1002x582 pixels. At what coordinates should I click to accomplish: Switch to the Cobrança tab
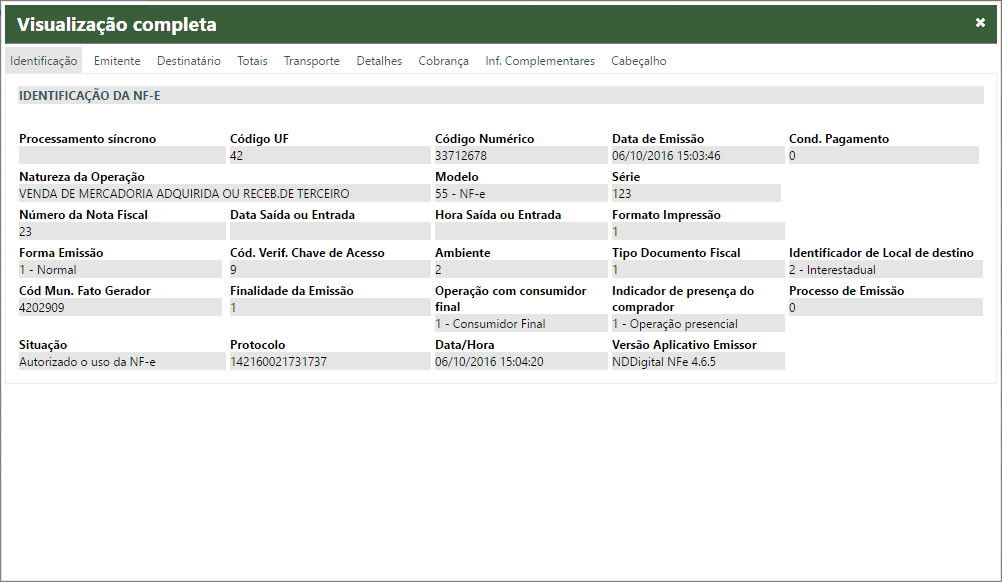pyautogui.click(x=444, y=61)
